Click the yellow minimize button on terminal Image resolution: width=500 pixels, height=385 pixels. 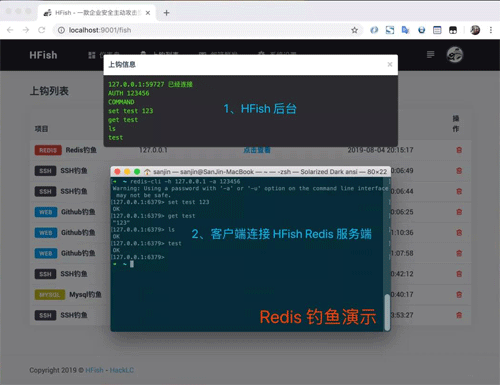click(x=127, y=172)
